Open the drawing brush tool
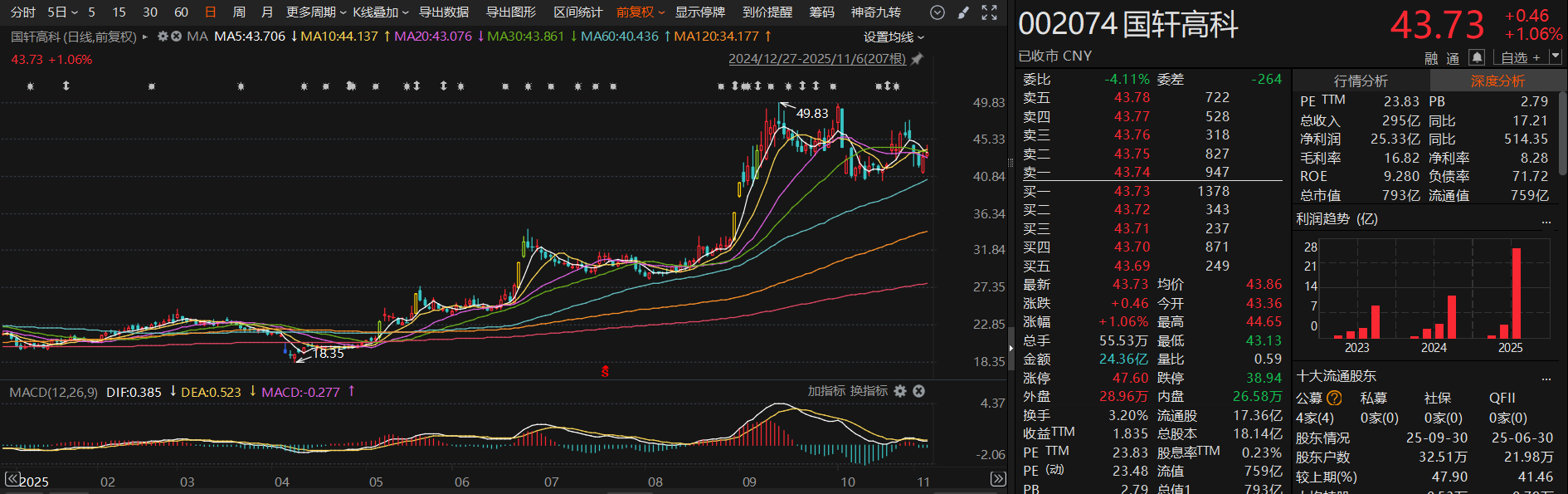Viewport: 1568px width, 494px height. coord(963,12)
